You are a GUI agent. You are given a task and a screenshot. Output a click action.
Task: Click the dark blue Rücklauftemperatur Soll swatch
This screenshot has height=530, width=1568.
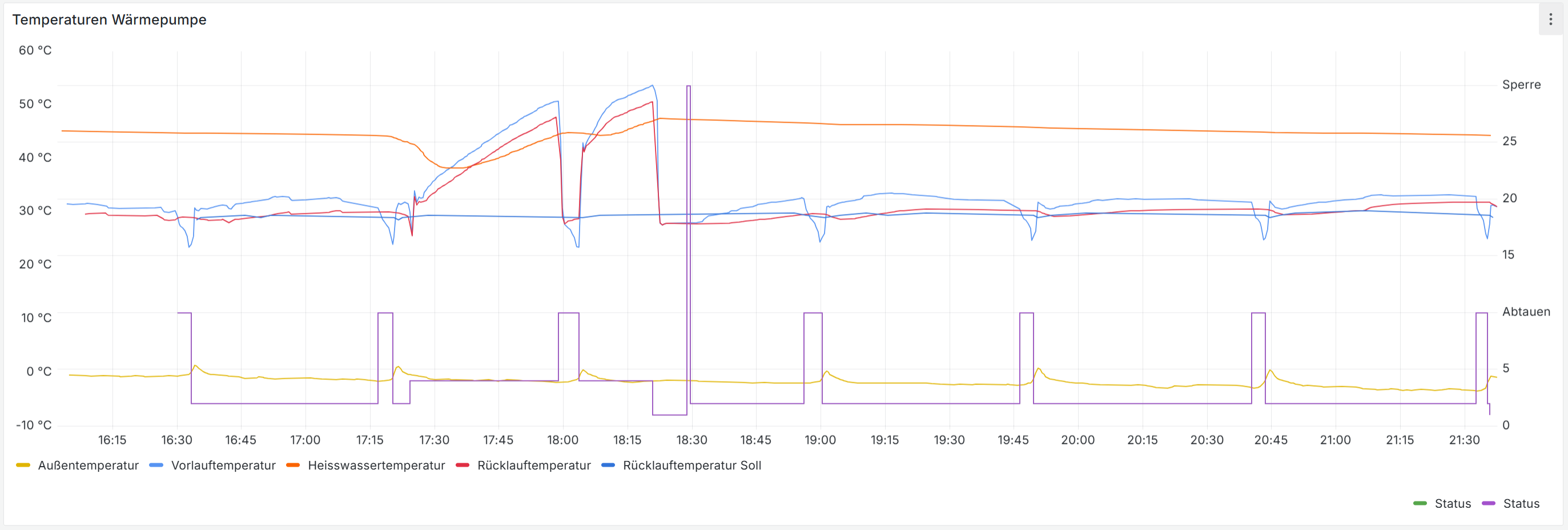pos(608,466)
